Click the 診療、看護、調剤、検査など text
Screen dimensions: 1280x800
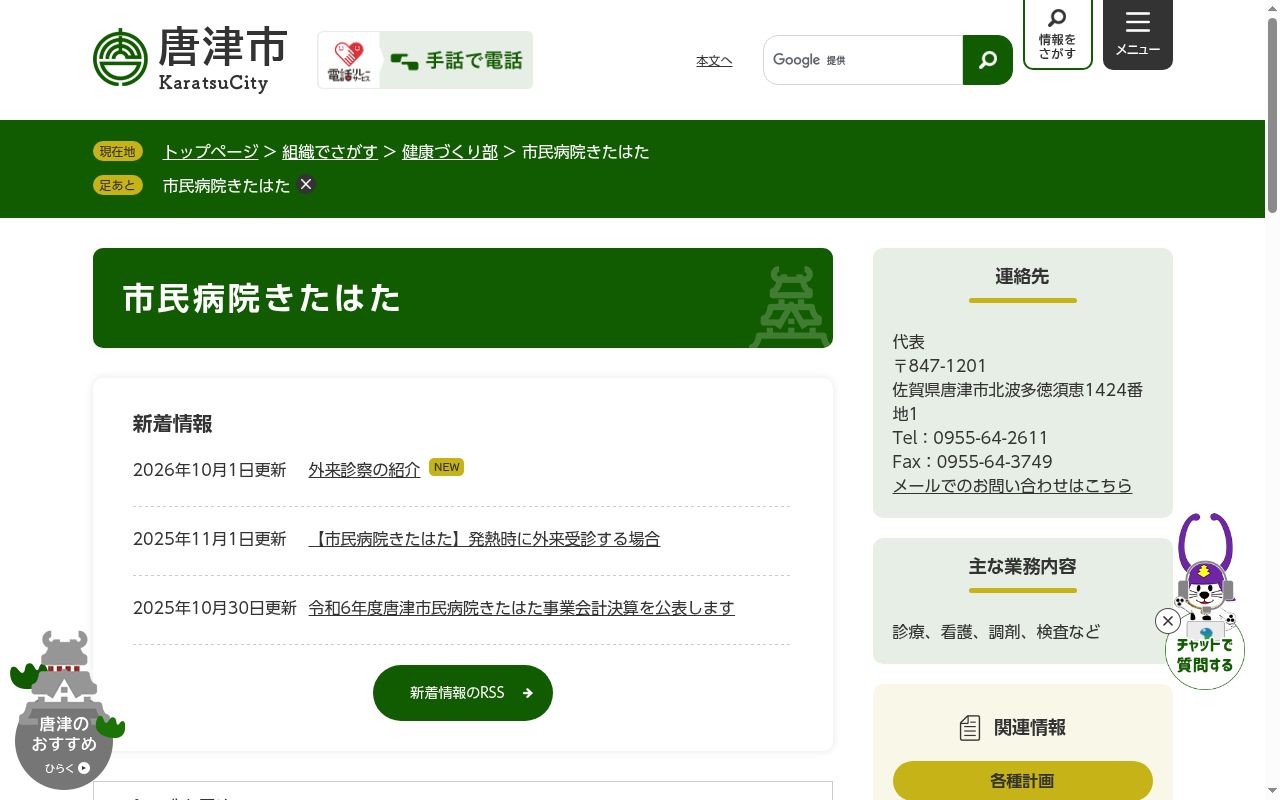coord(996,632)
